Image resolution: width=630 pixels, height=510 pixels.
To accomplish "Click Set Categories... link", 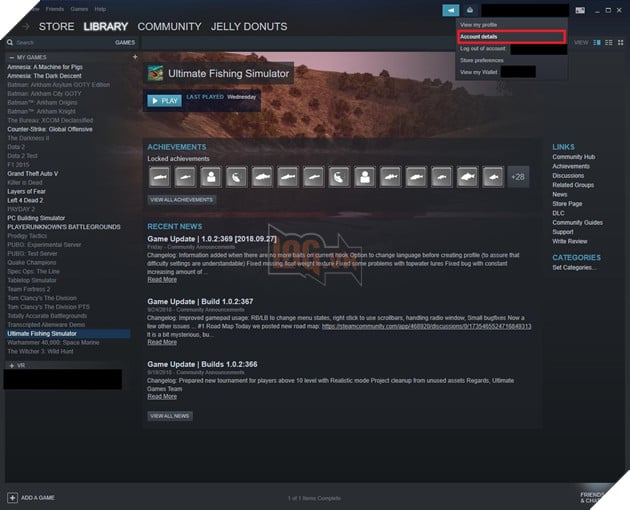I will tap(574, 268).
